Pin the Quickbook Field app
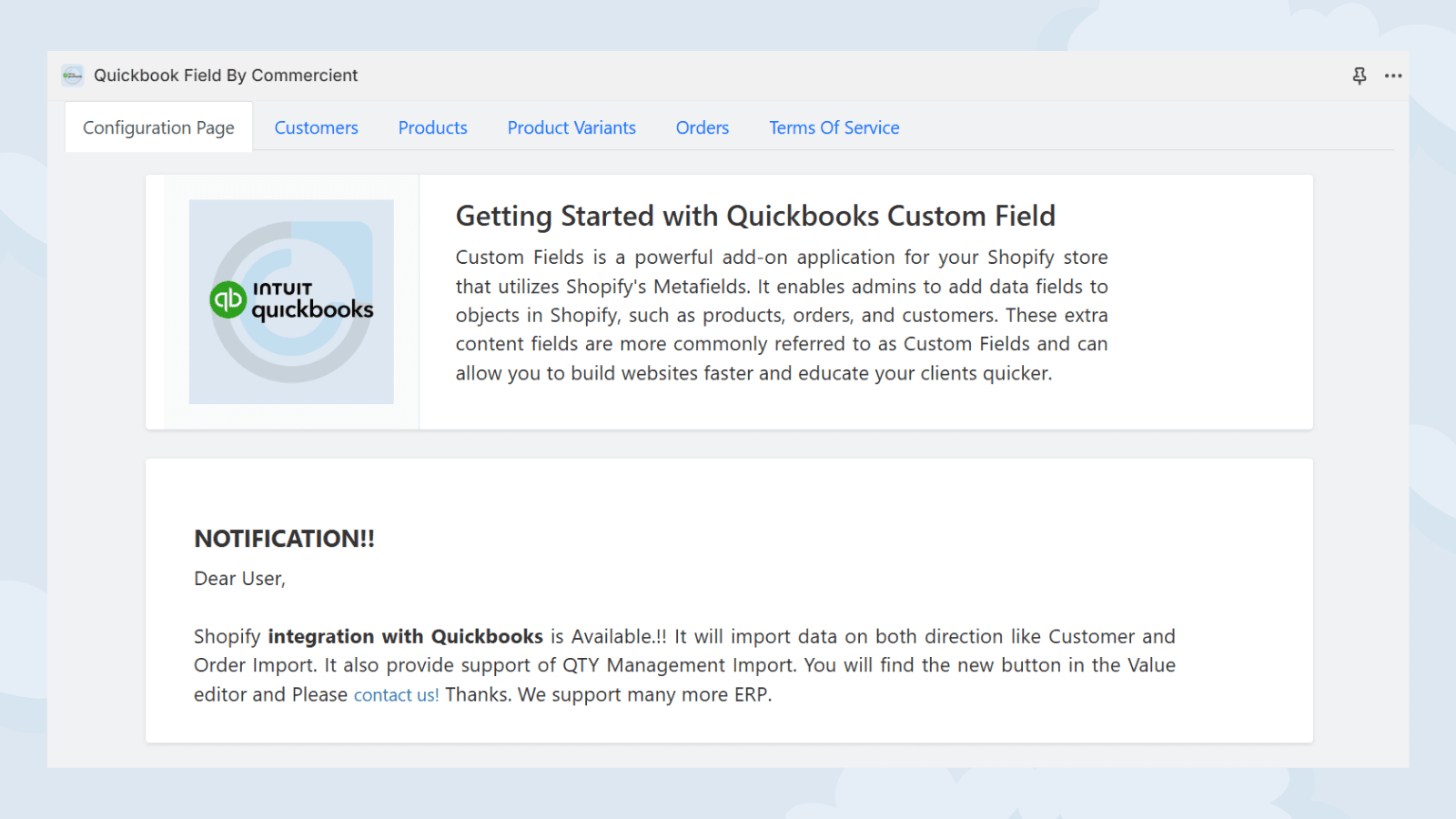Screen dimensions: 1456x819 pos(1360,76)
